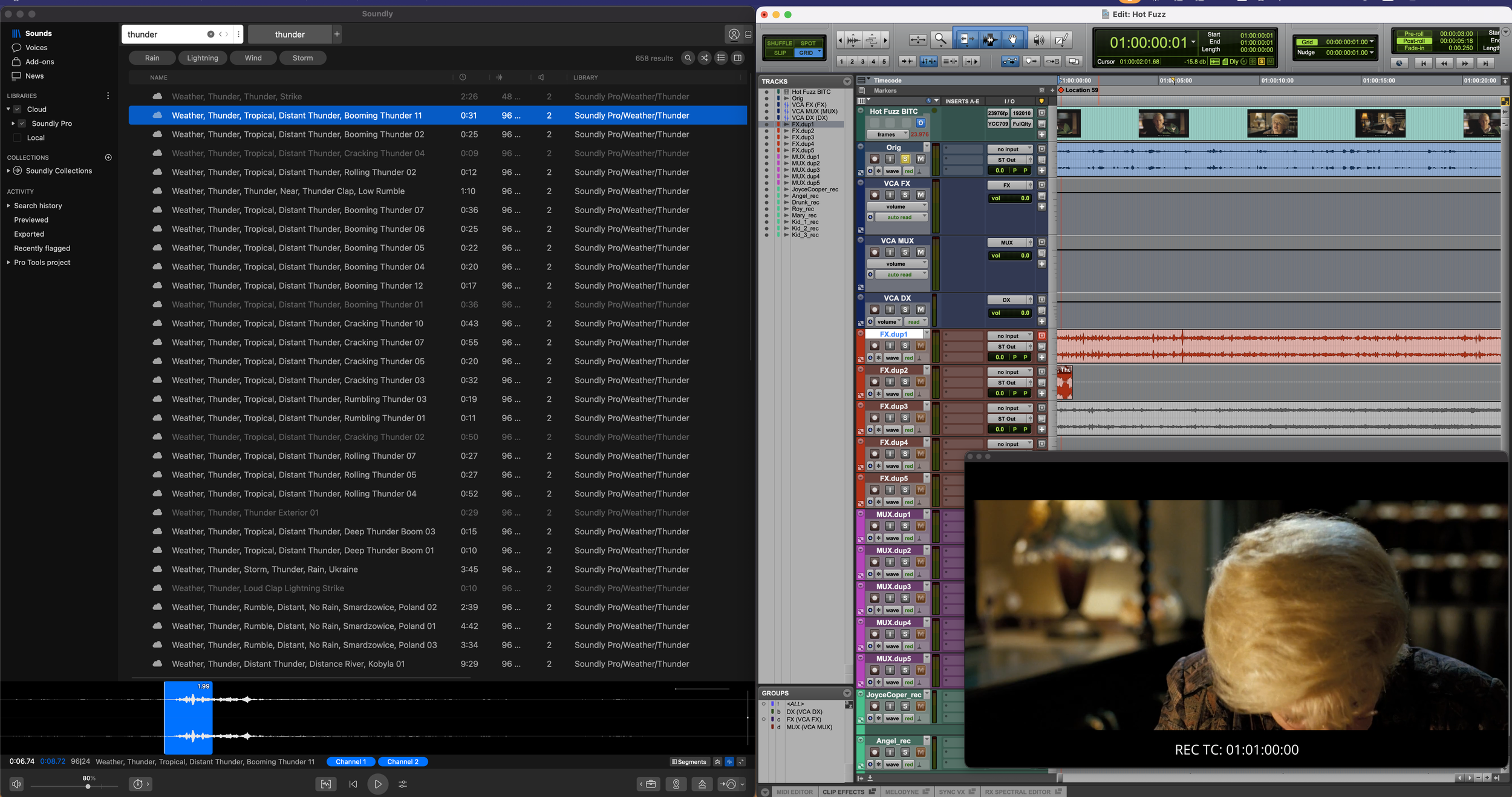
Task: Click the Soundly playback settings sliders icon
Action: pos(403,784)
